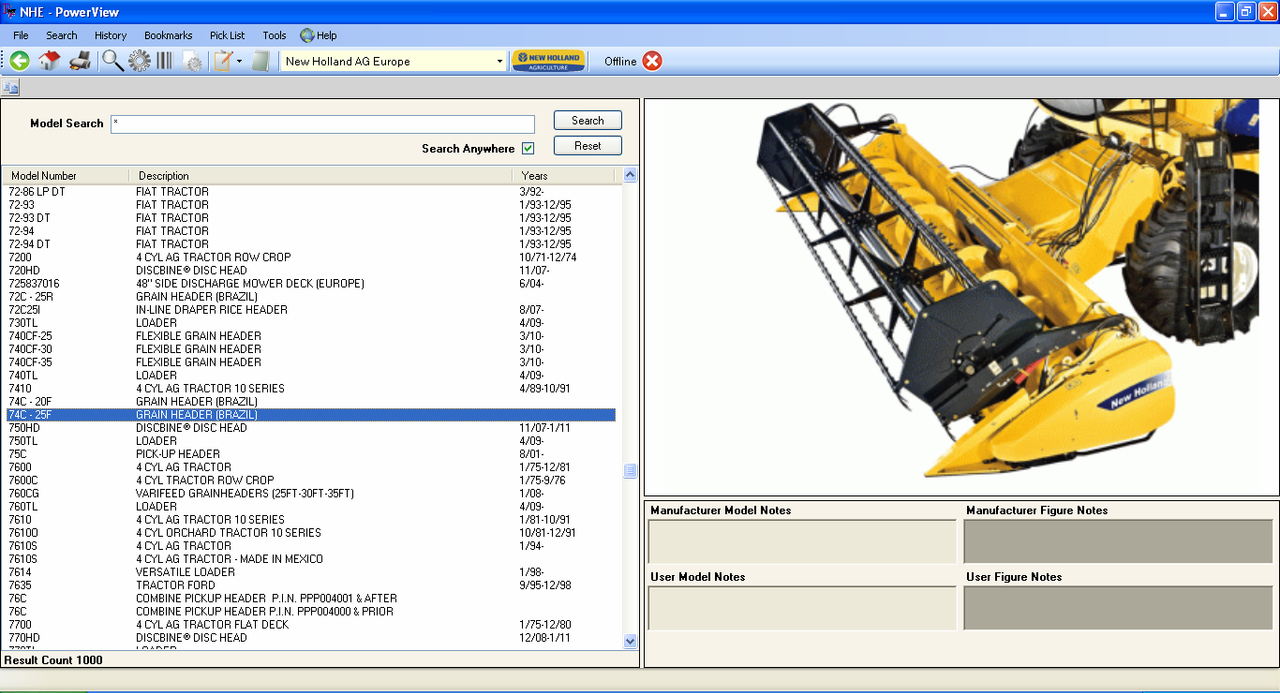The width and height of the screenshot is (1280, 693).
Task: Select model row 750HD
Action: 309,428
